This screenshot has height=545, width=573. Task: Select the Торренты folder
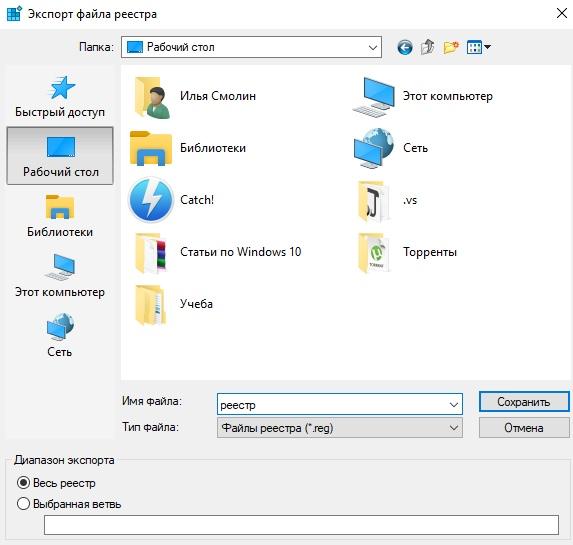pos(406,252)
